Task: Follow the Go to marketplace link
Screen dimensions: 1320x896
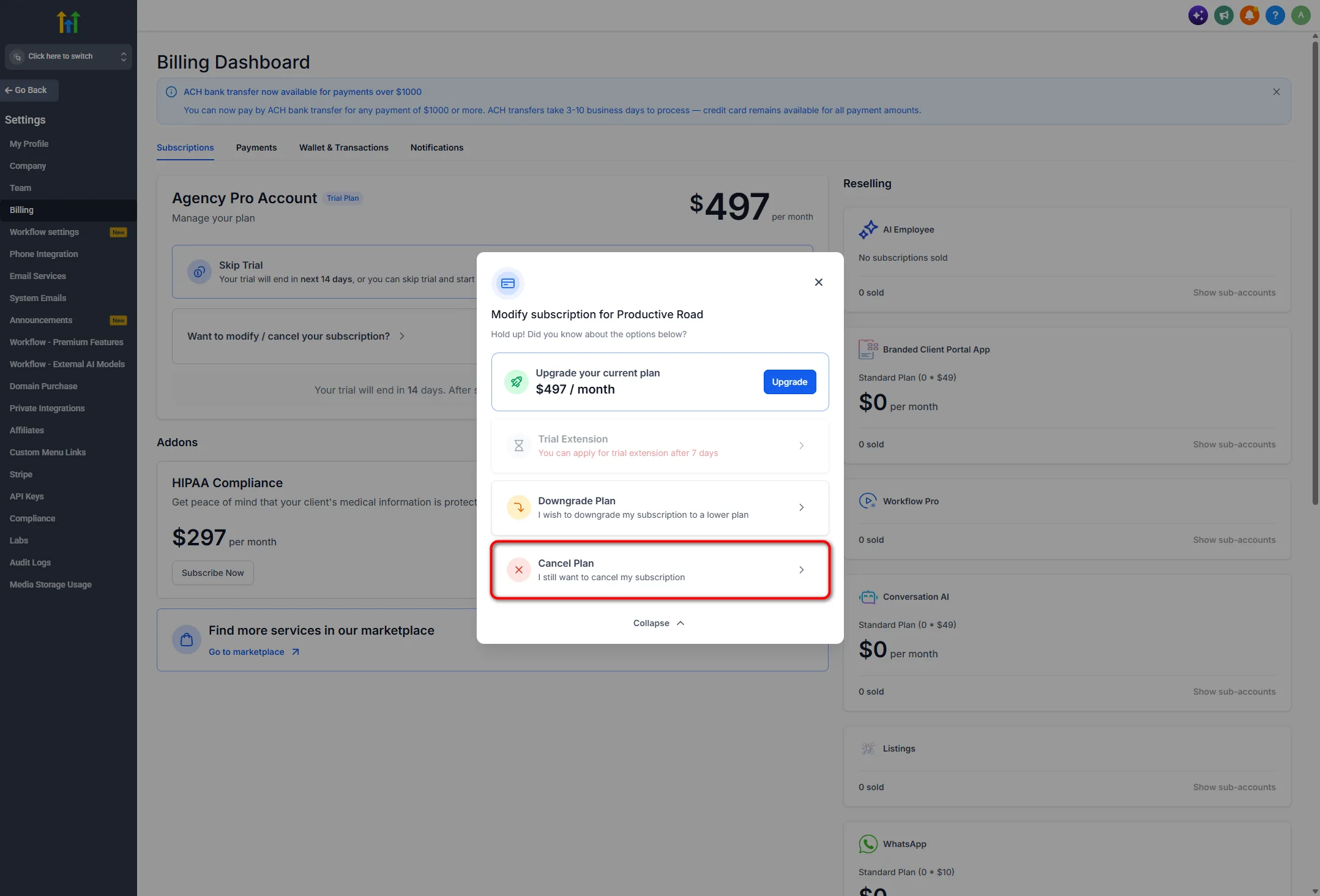Action: 254,652
